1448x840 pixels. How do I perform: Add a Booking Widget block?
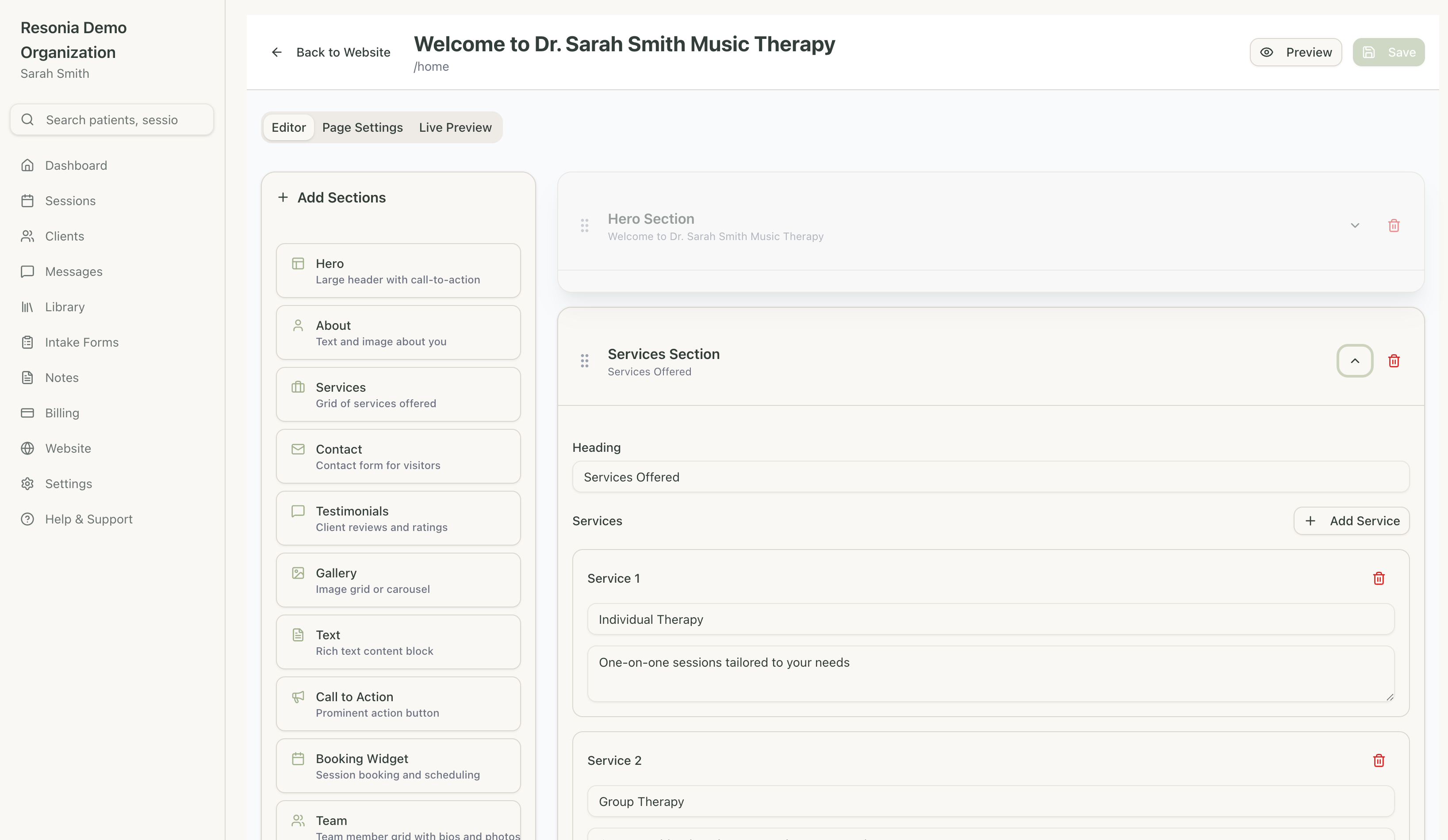pyautogui.click(x=398, y=766)
